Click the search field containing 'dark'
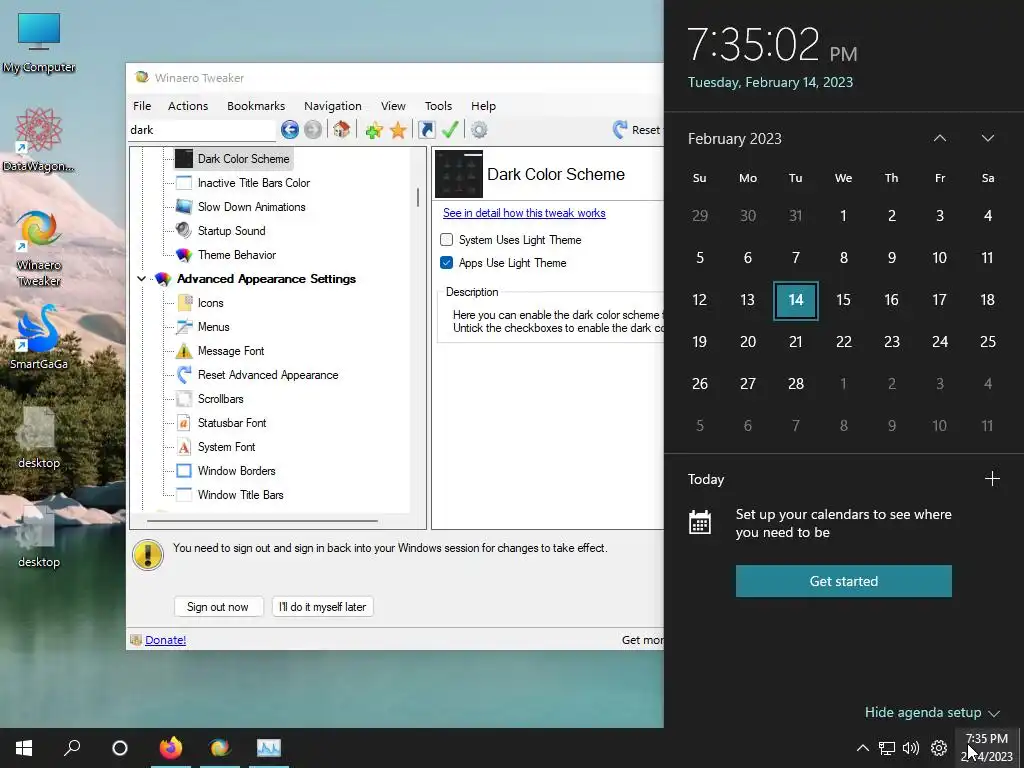Screen dimensions: 1024x768 pyautogui.click(x=202, y=130)
